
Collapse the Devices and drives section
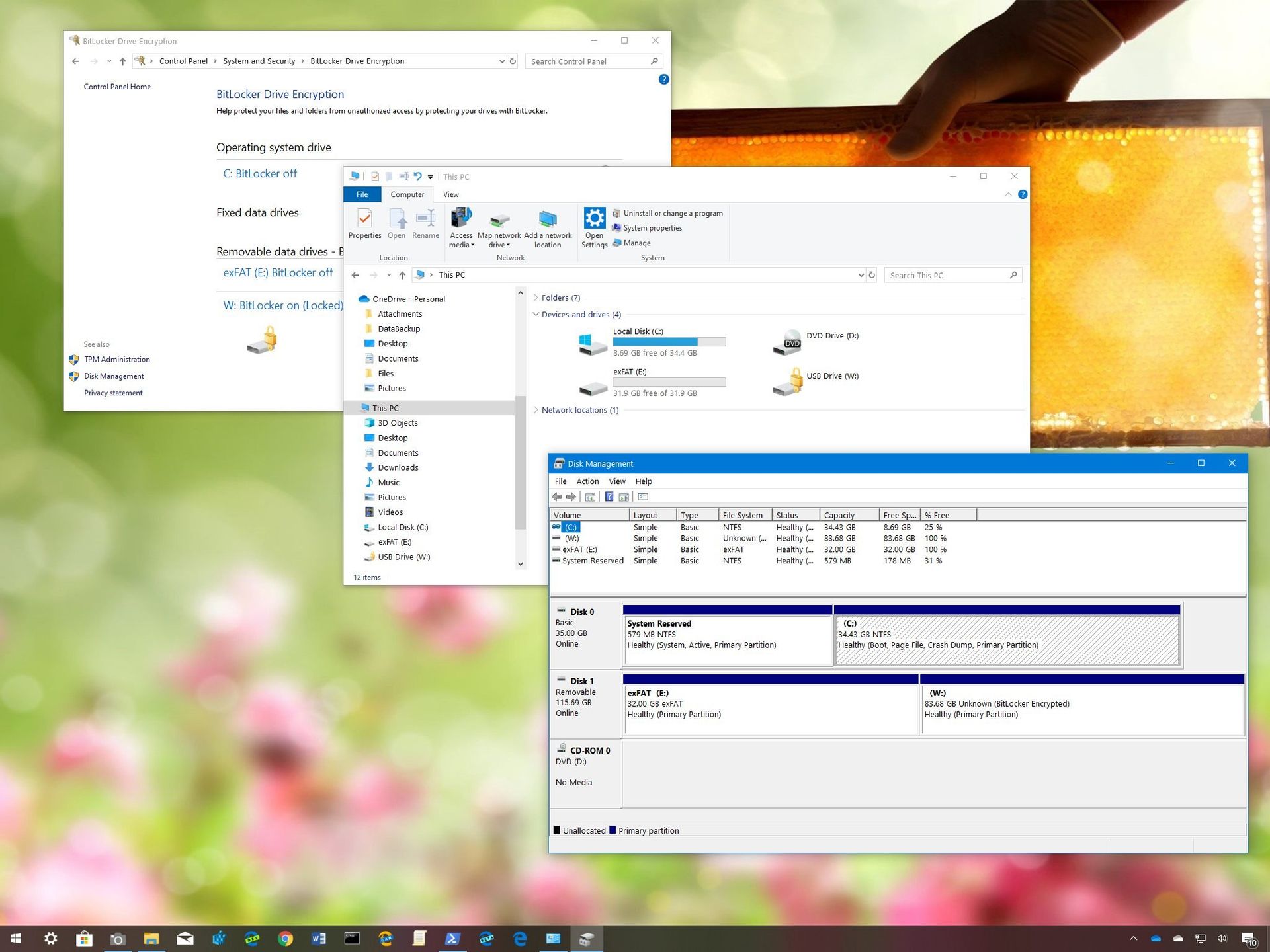(x=536, y=315)
